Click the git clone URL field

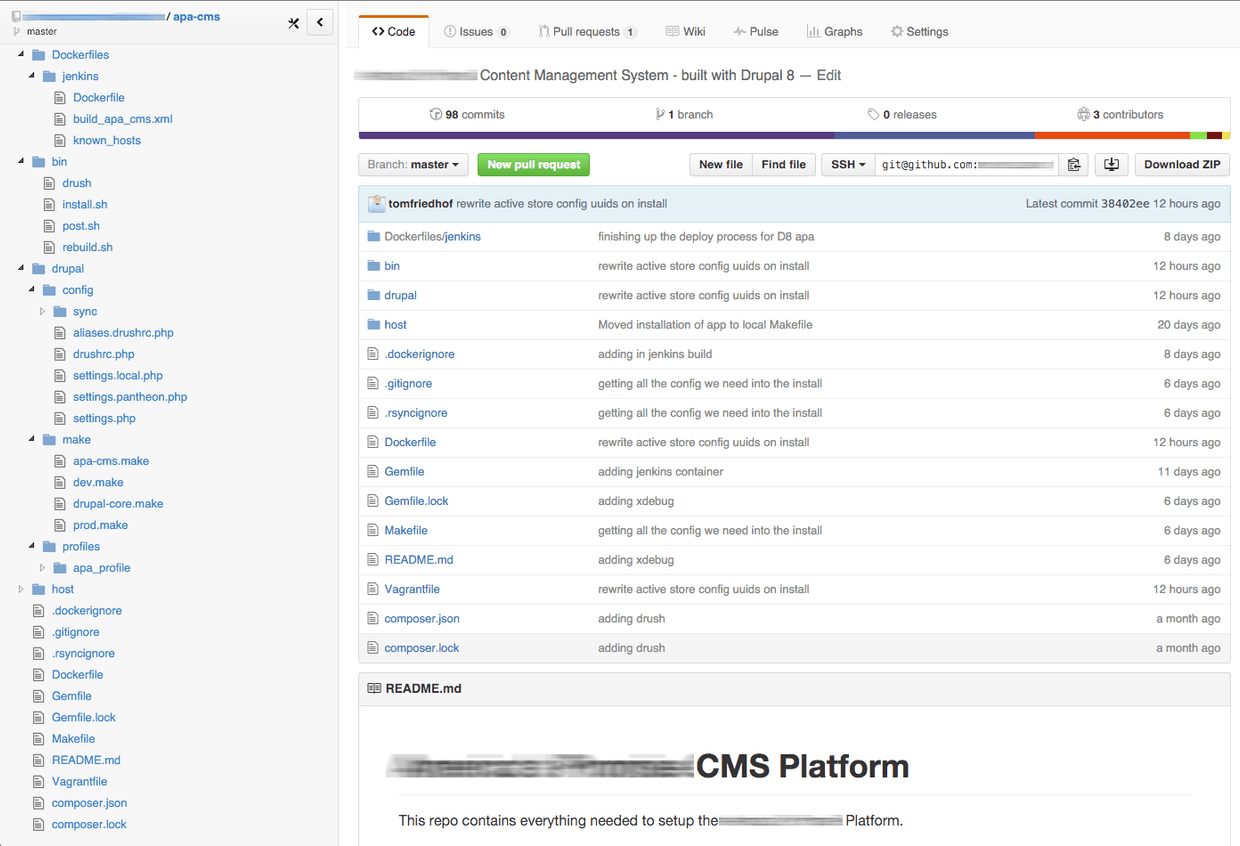tap(968, 165)
